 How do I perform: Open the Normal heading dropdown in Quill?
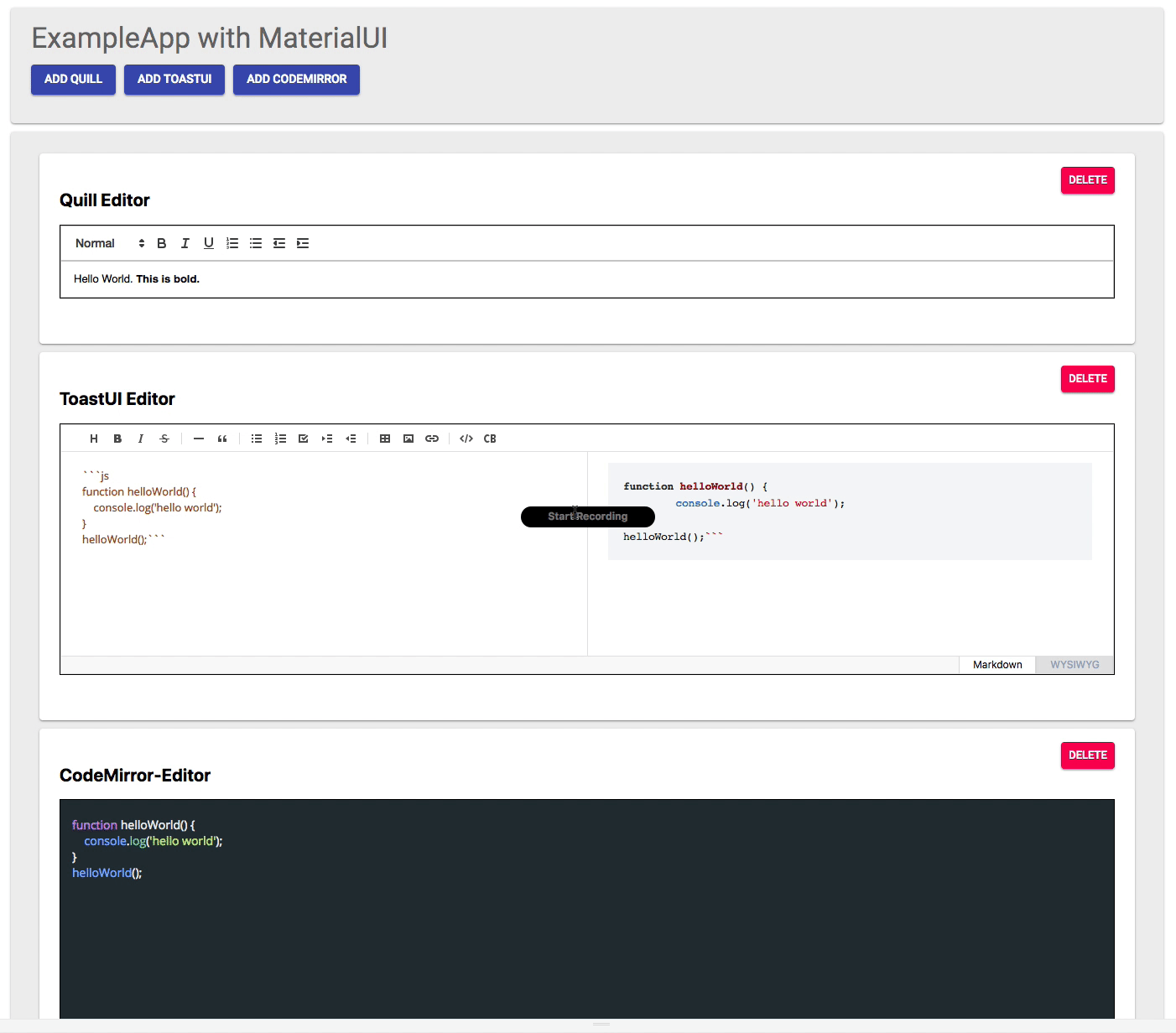point(110,243)
